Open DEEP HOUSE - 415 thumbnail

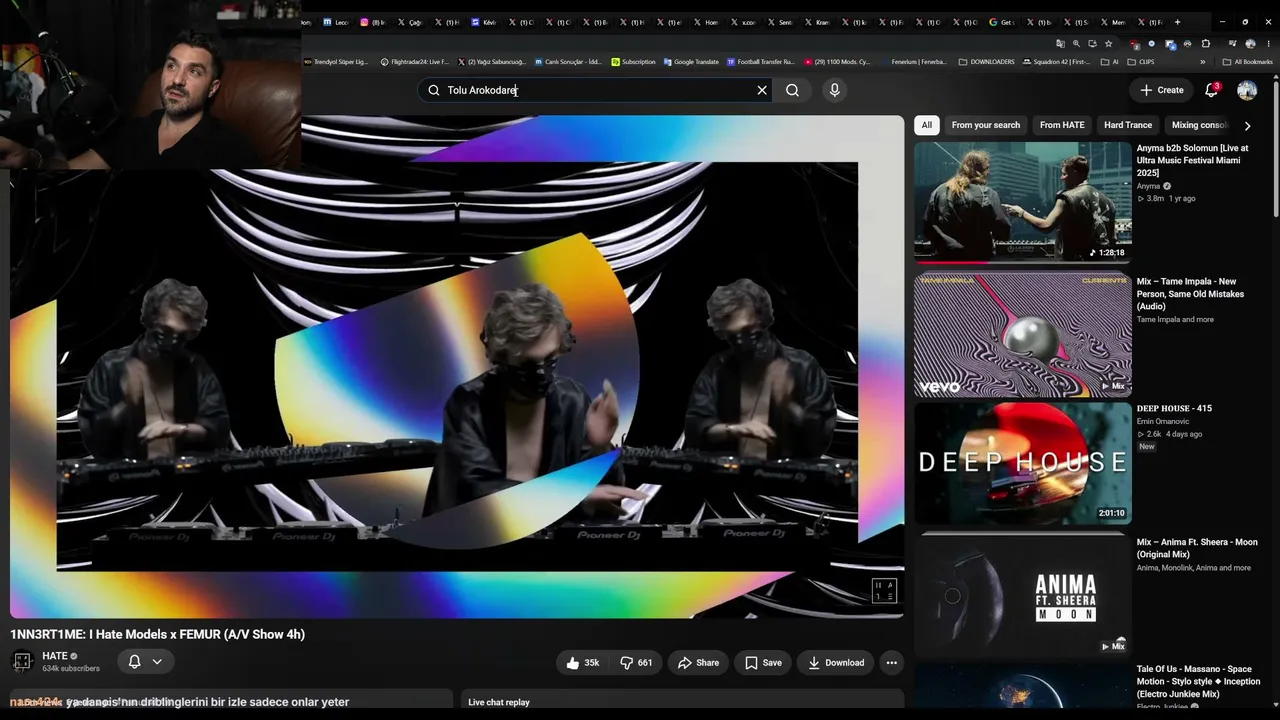click(1023, 463)
